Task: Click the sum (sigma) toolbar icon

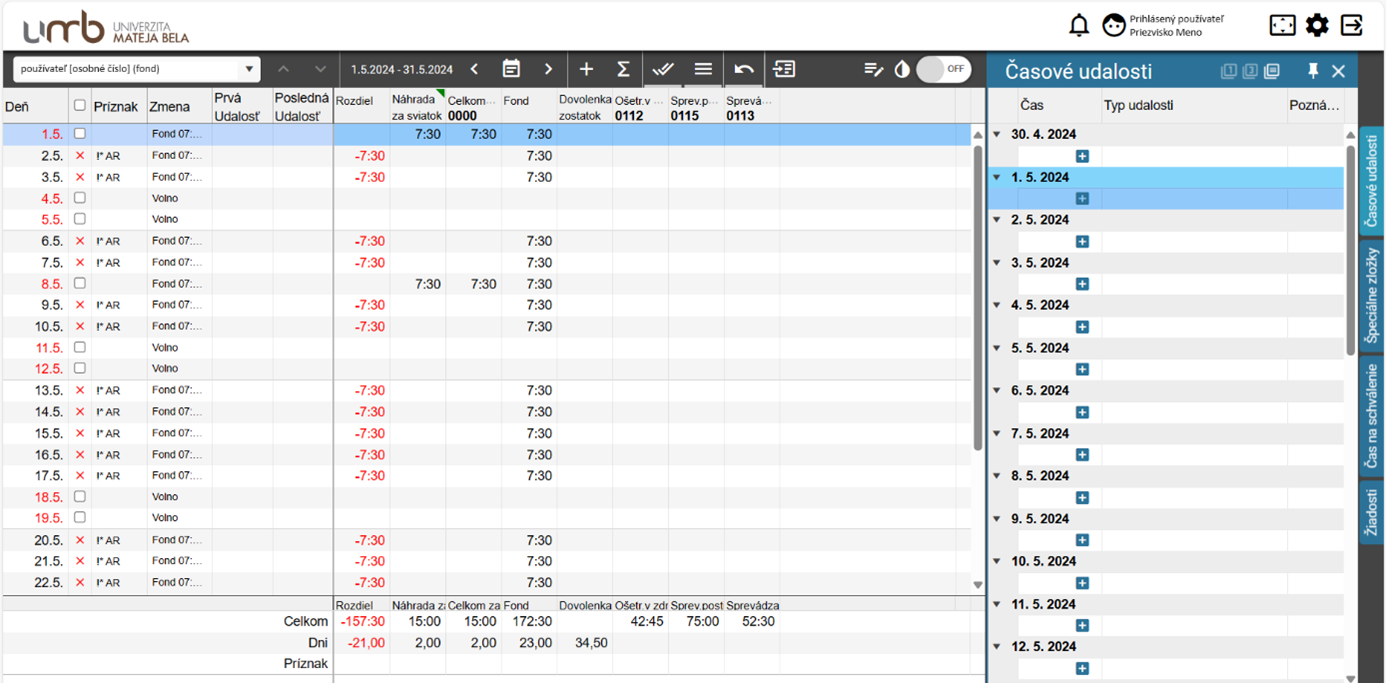Action: 623,69
